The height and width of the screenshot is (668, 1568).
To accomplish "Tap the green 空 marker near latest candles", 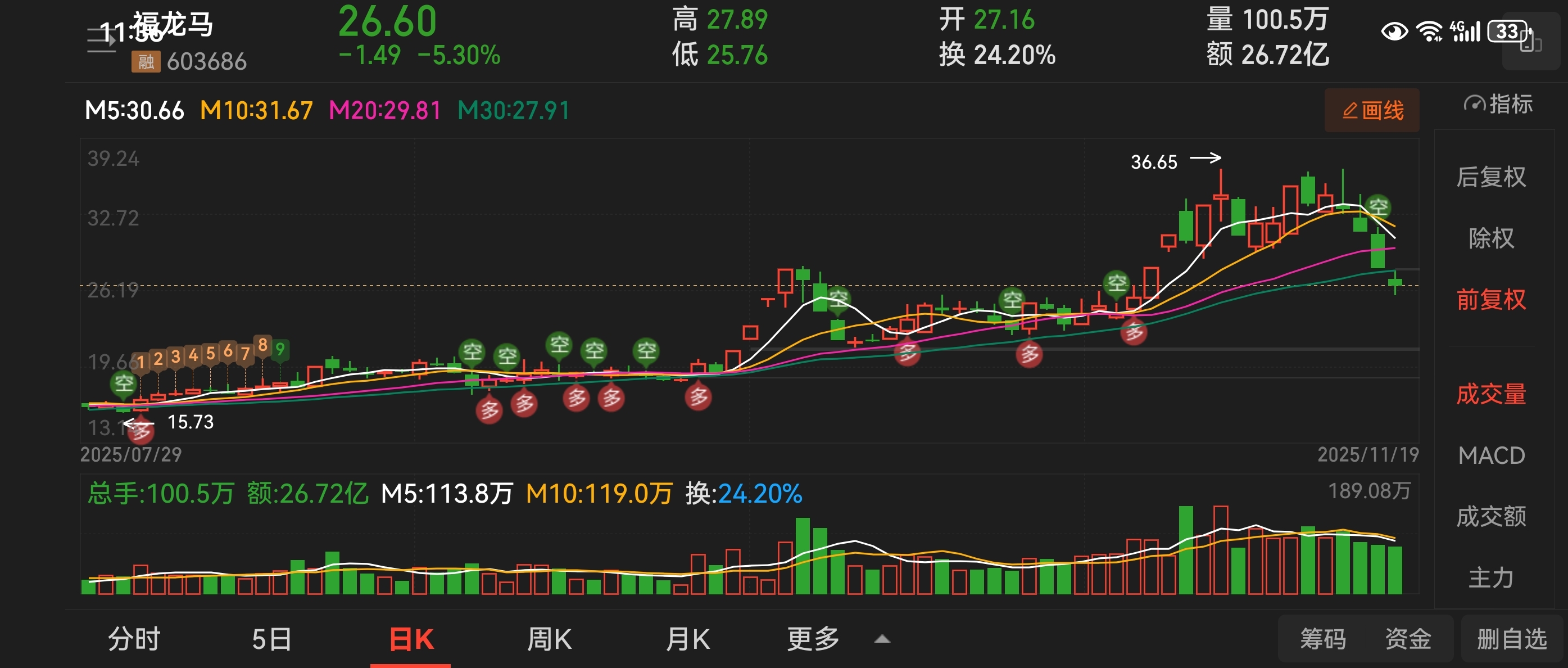I will point(1378,207).
